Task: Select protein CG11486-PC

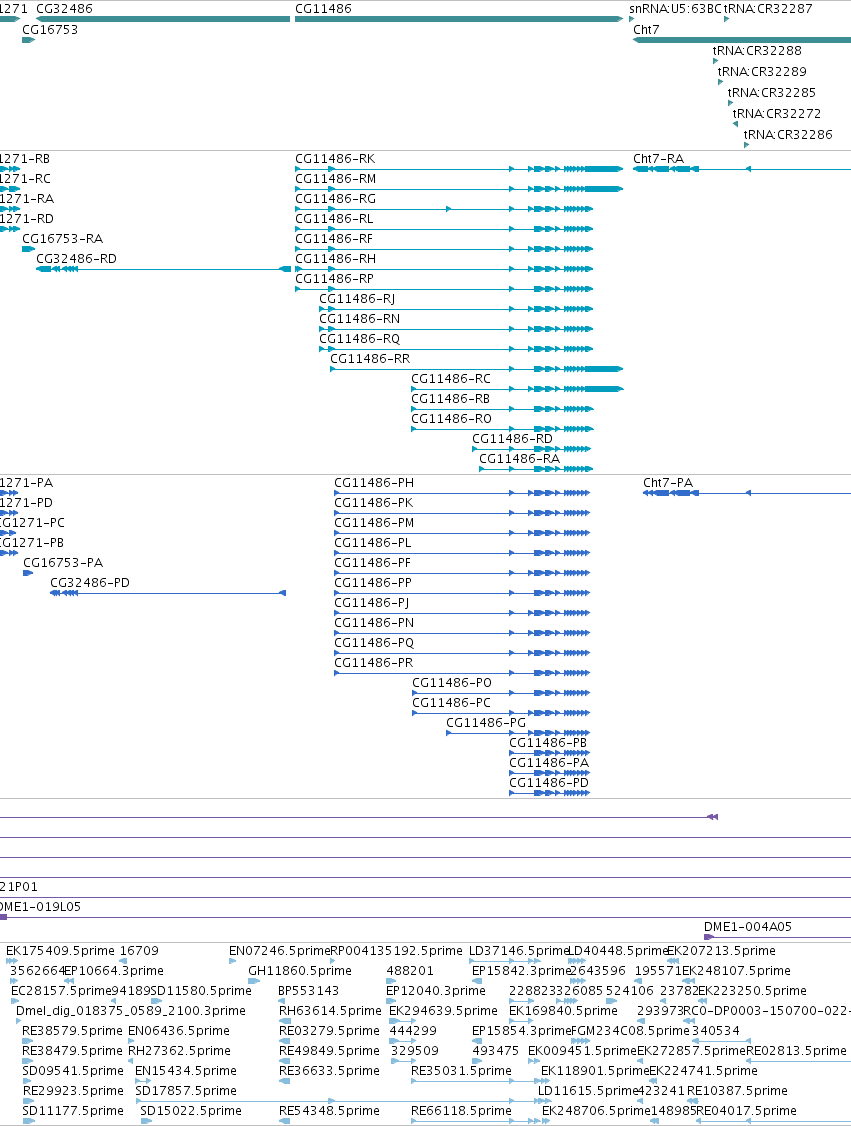Action: coord(501,713)
